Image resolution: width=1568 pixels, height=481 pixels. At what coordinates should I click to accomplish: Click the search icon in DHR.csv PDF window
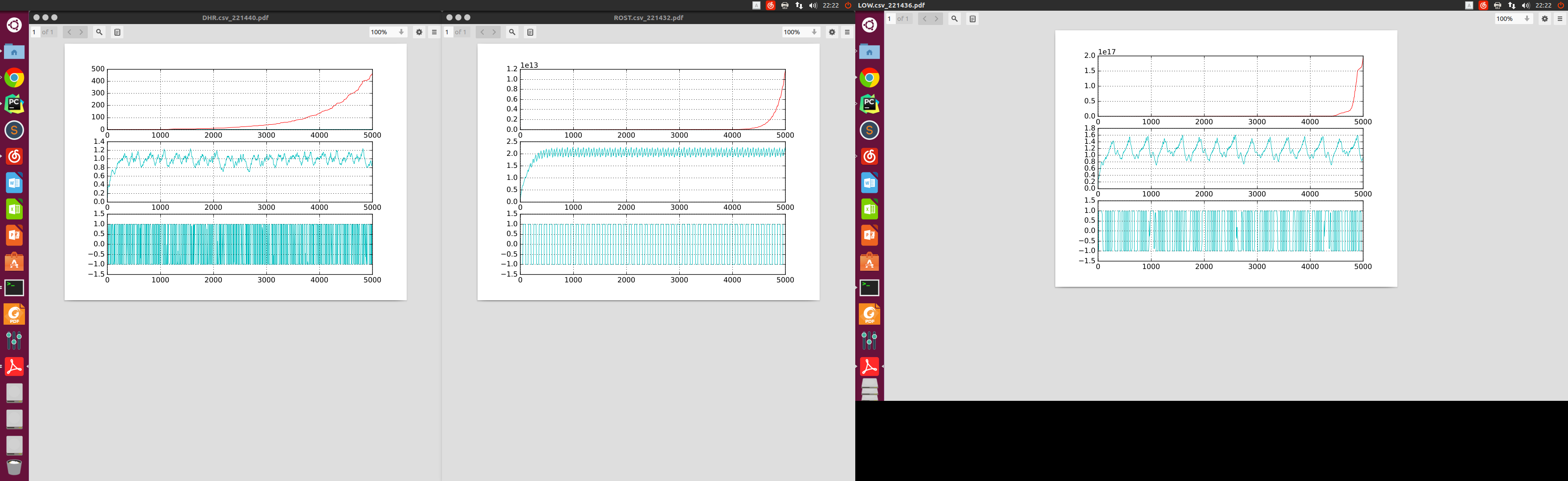tap(99, 32)
